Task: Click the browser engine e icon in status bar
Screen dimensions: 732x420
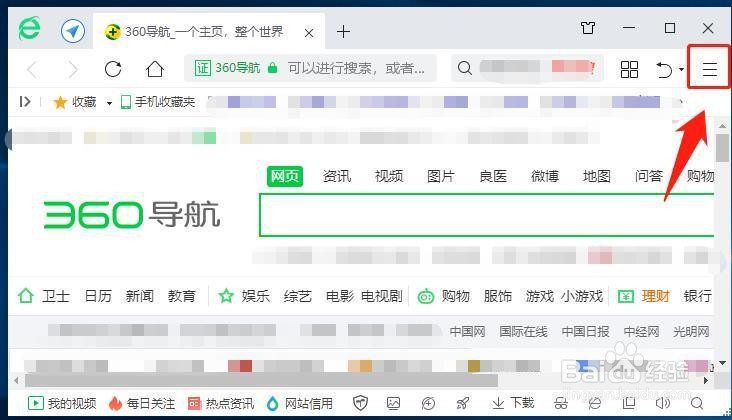Action: [594, 403]
